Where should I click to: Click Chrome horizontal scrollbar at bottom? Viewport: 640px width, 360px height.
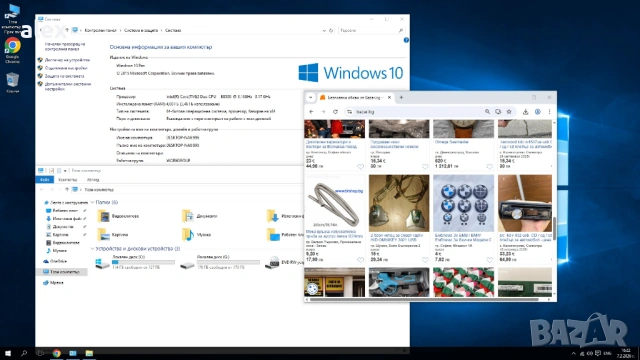tap(424, 299)
